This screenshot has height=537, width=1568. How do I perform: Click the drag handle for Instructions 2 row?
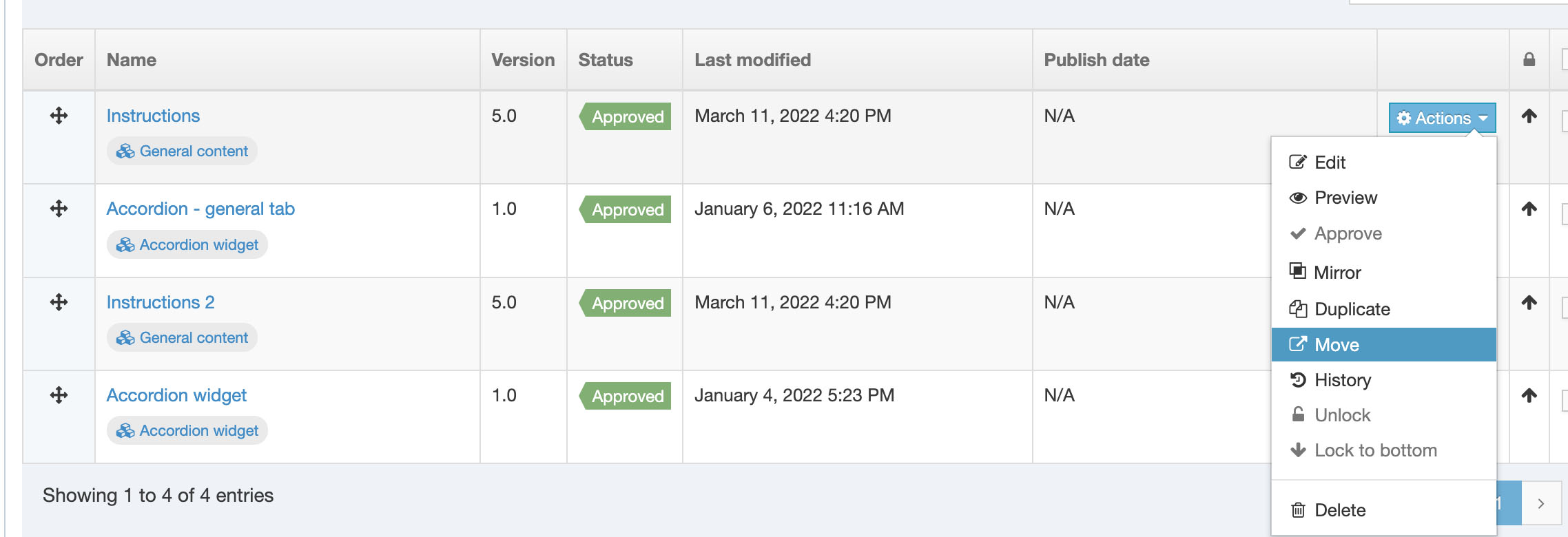click(x=59, y=302)
